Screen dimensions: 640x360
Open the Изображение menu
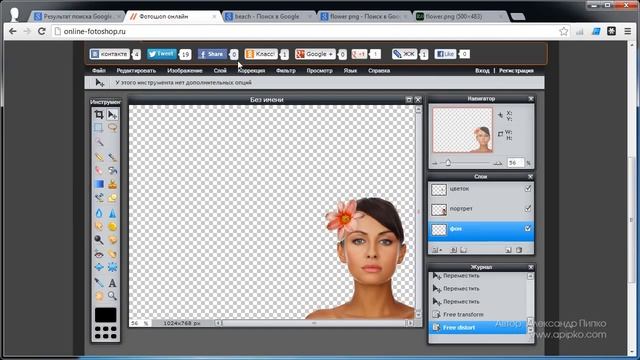(x=184, y=71)
